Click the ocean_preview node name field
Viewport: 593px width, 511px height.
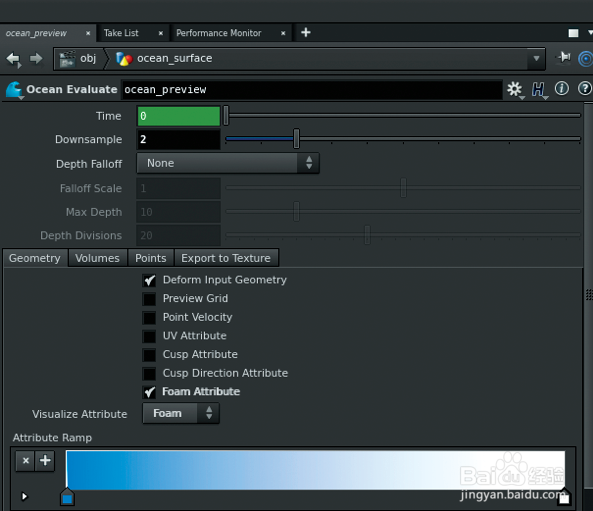(312, 90)
